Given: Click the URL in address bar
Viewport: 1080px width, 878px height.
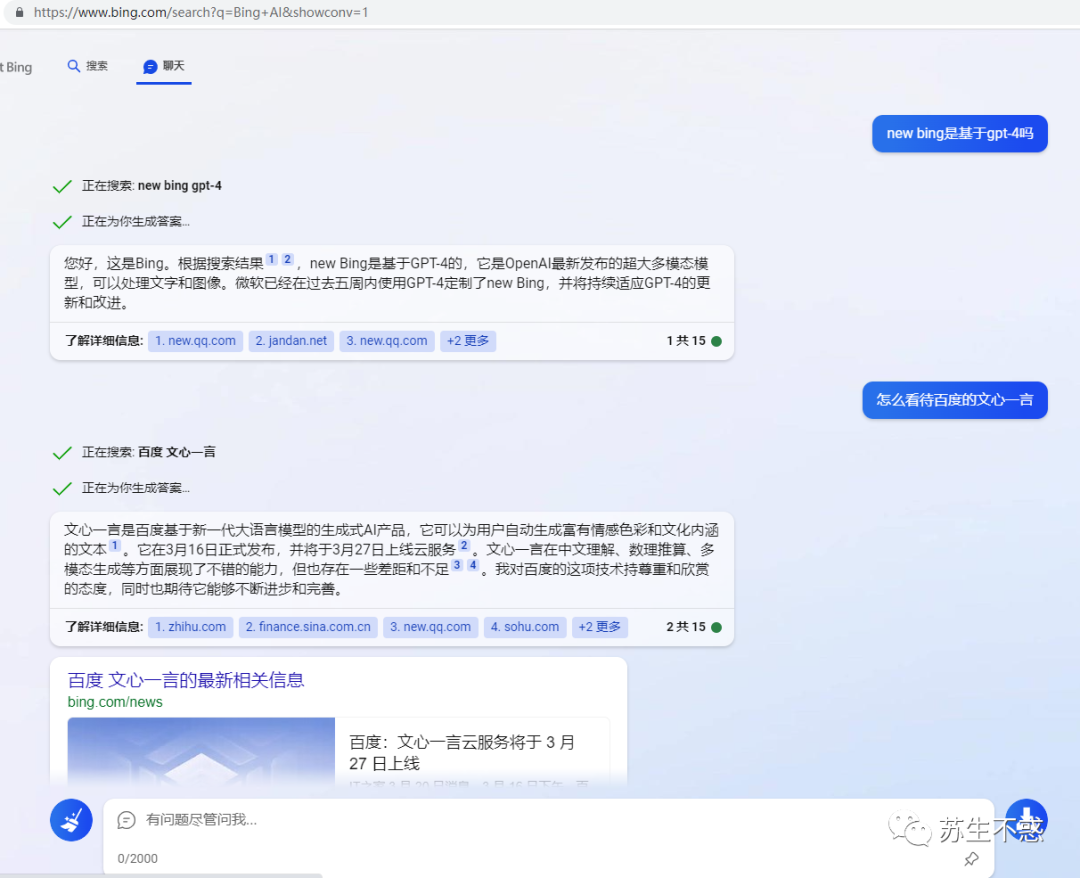Looking at the screenshot, I should (200, 12).
